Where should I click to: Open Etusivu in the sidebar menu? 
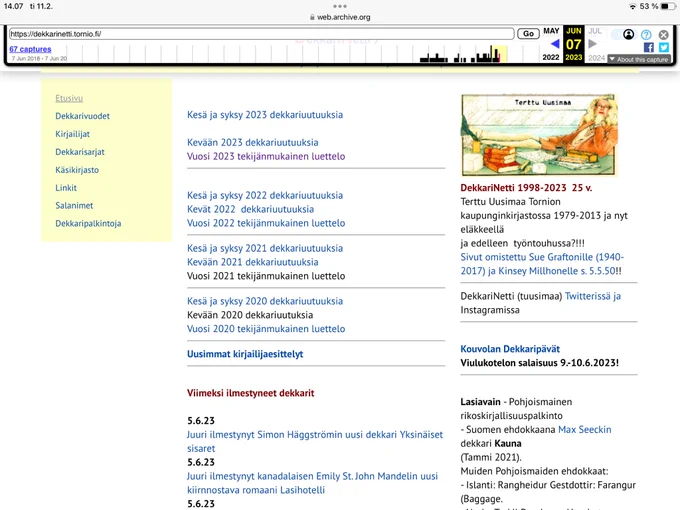click(x=69, y=98)
